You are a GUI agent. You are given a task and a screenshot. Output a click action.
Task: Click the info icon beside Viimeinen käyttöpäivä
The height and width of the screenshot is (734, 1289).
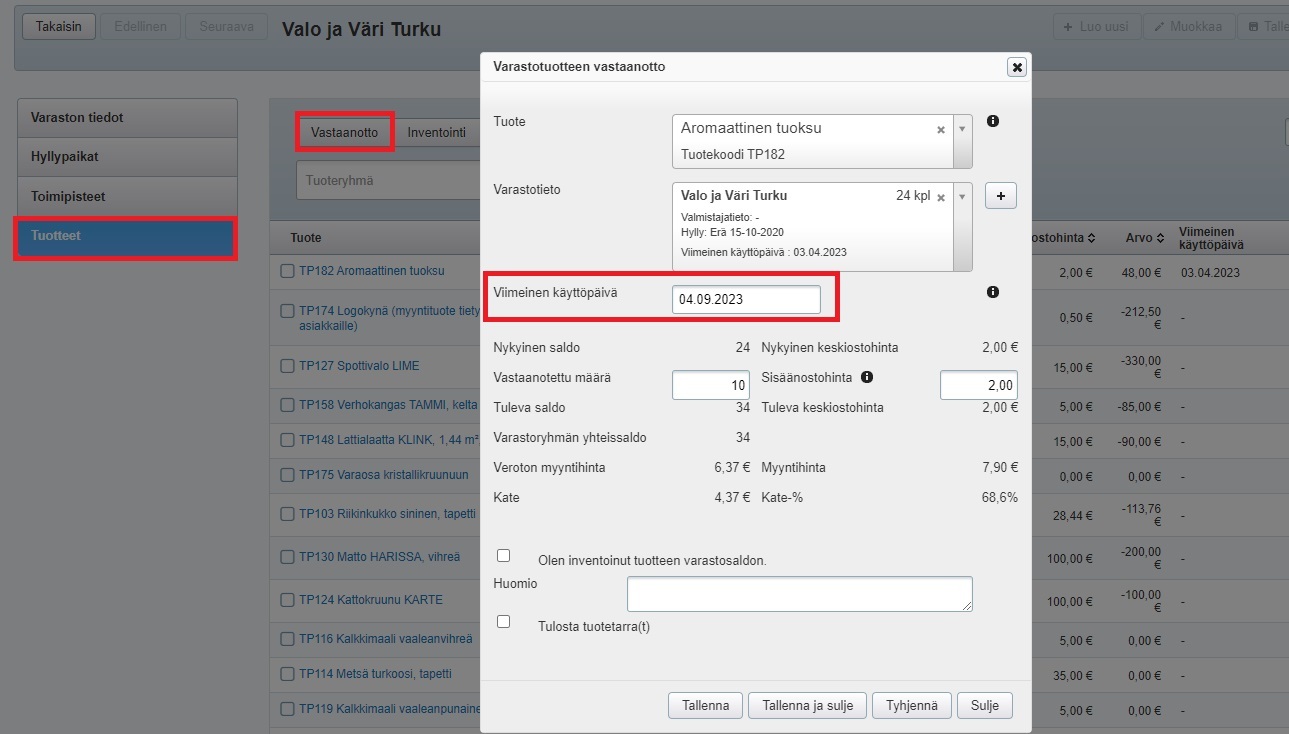[x=993, y=292]
